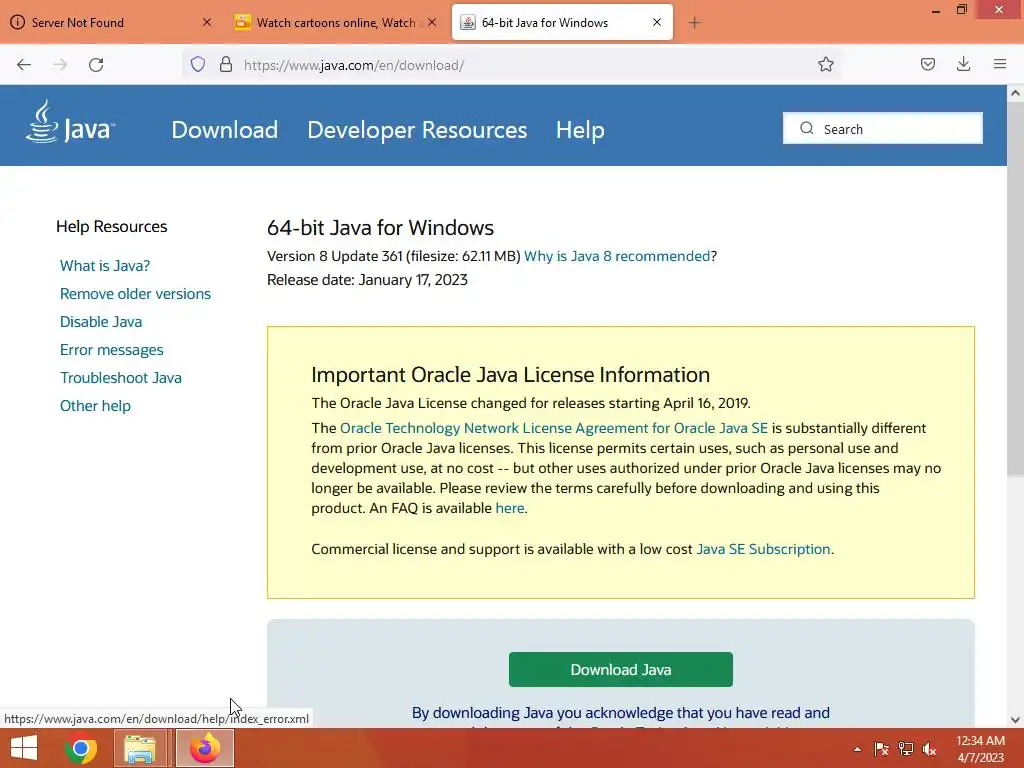The height and width of the screenshot is (768, 1024).
Task: Click the Java logo in header
Action: click(x=71, y=122)
